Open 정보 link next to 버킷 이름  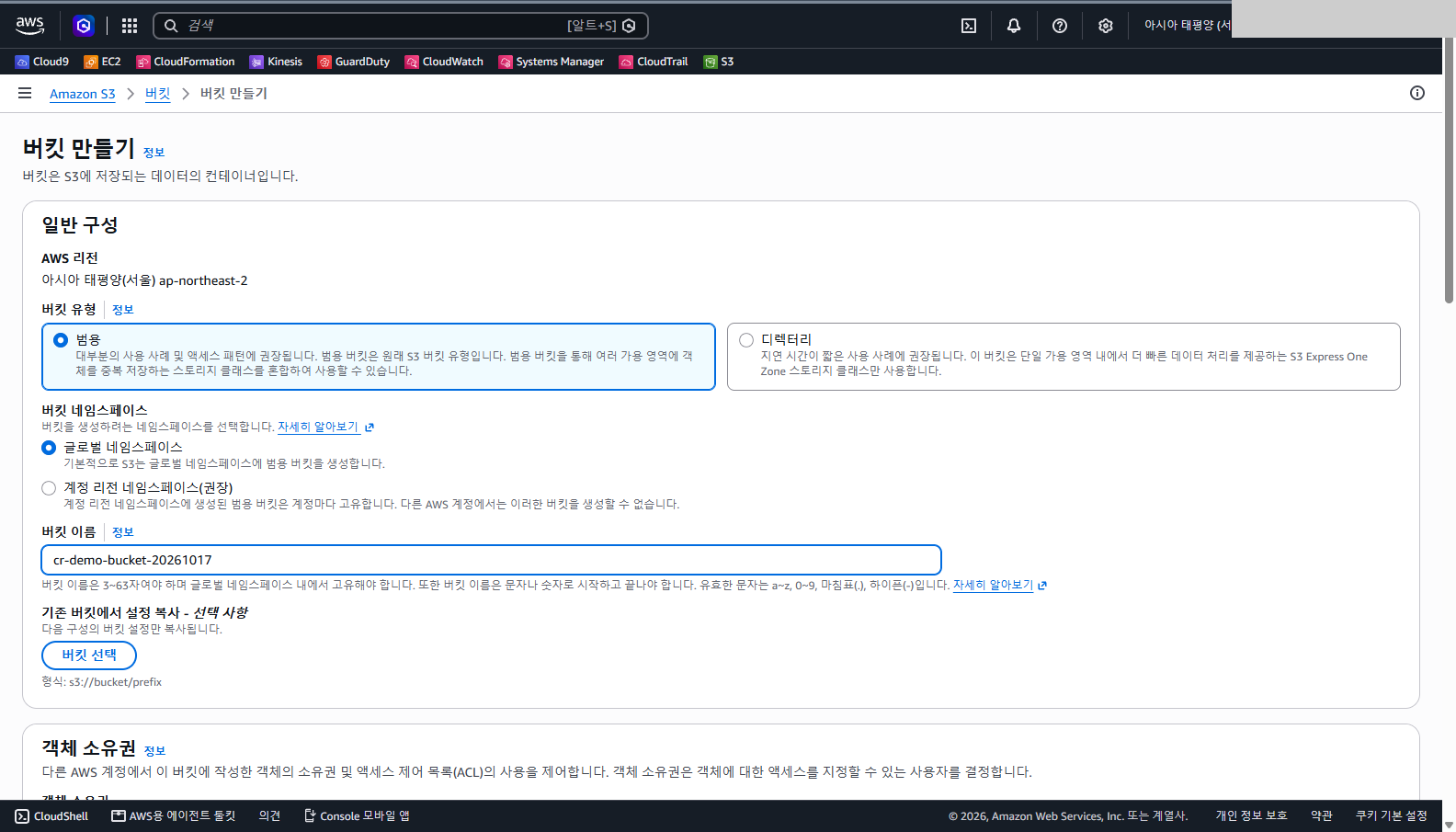[123, 532]
